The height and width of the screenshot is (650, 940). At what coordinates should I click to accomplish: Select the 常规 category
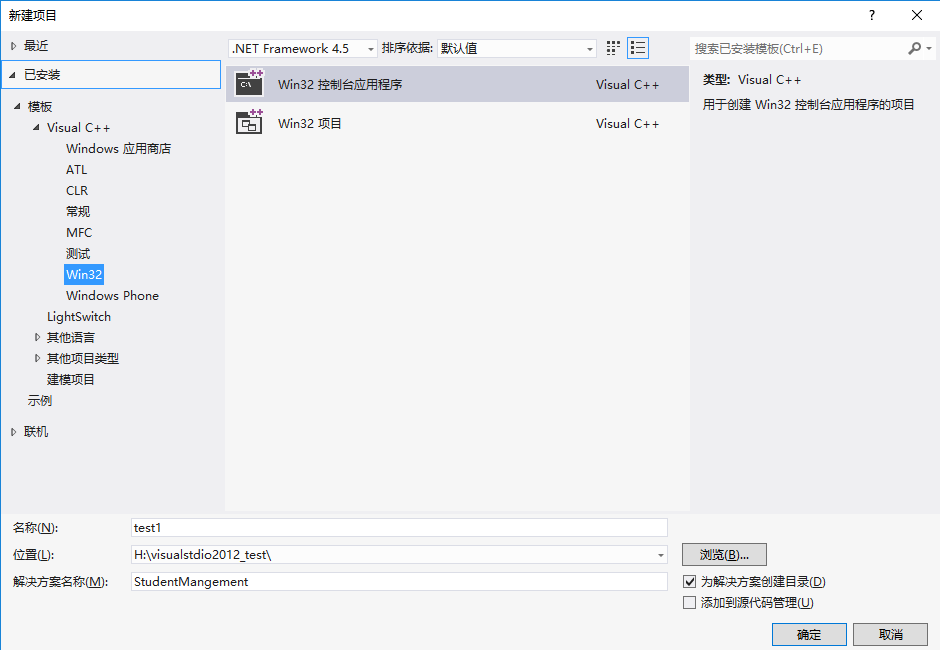tap(78, 212)
